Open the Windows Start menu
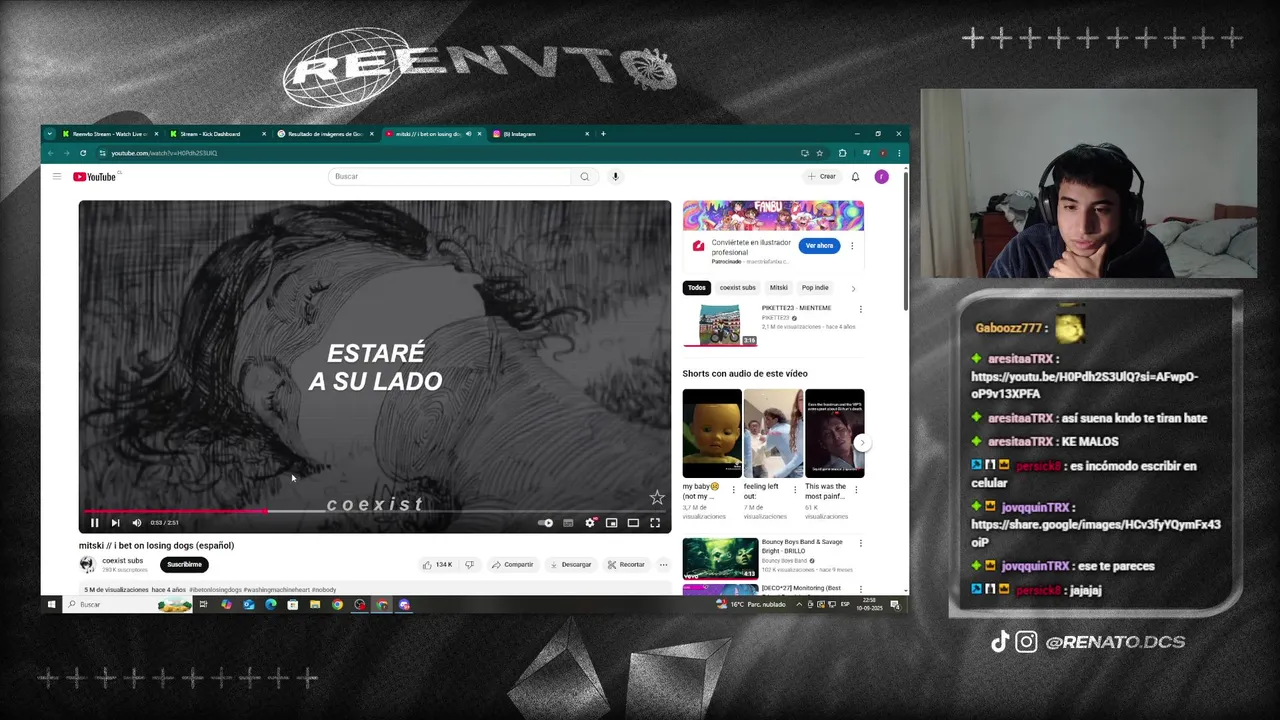 point(51,604)
